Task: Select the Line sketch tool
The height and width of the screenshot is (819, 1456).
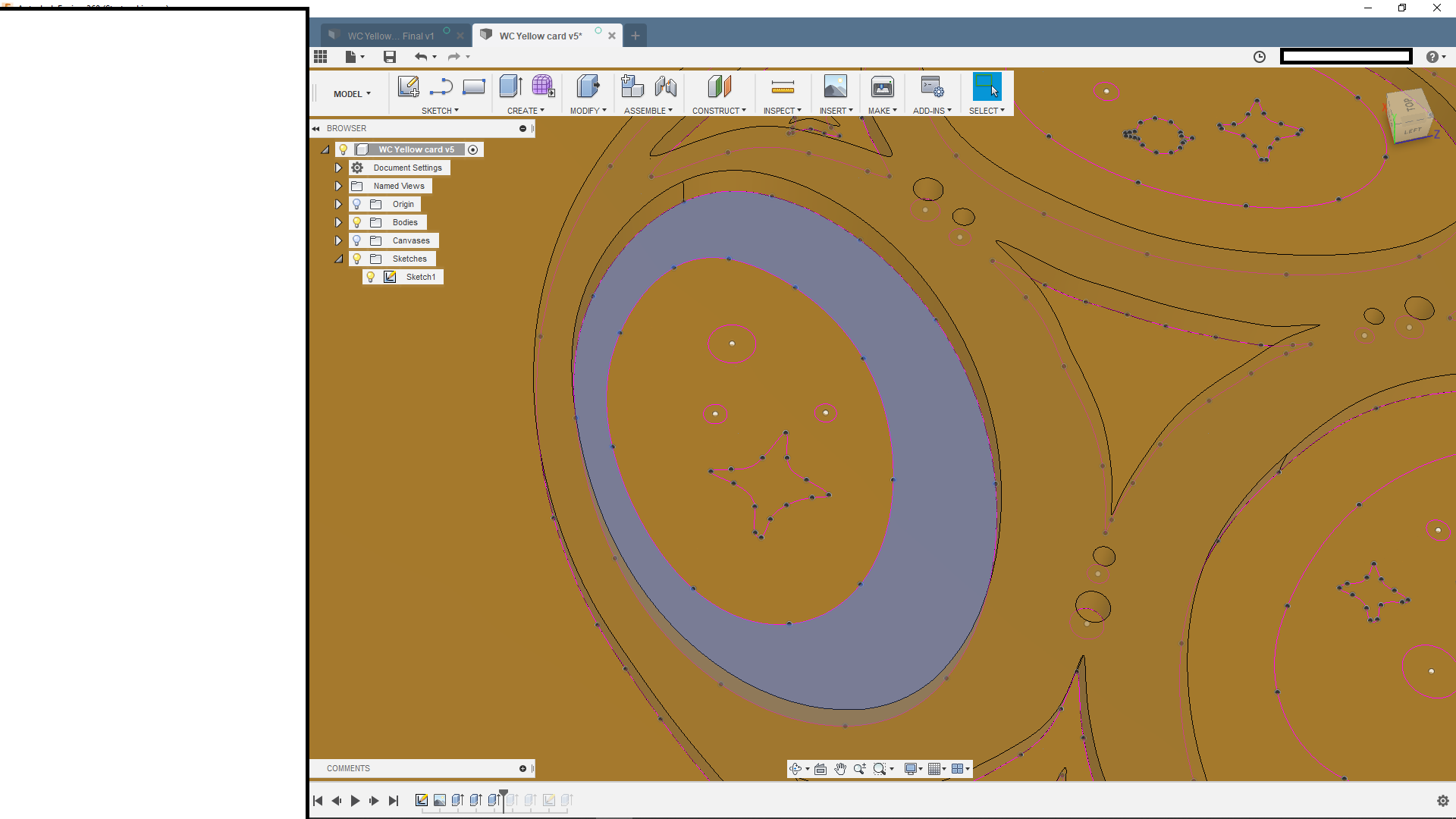Action: click(x=441, y=87)
